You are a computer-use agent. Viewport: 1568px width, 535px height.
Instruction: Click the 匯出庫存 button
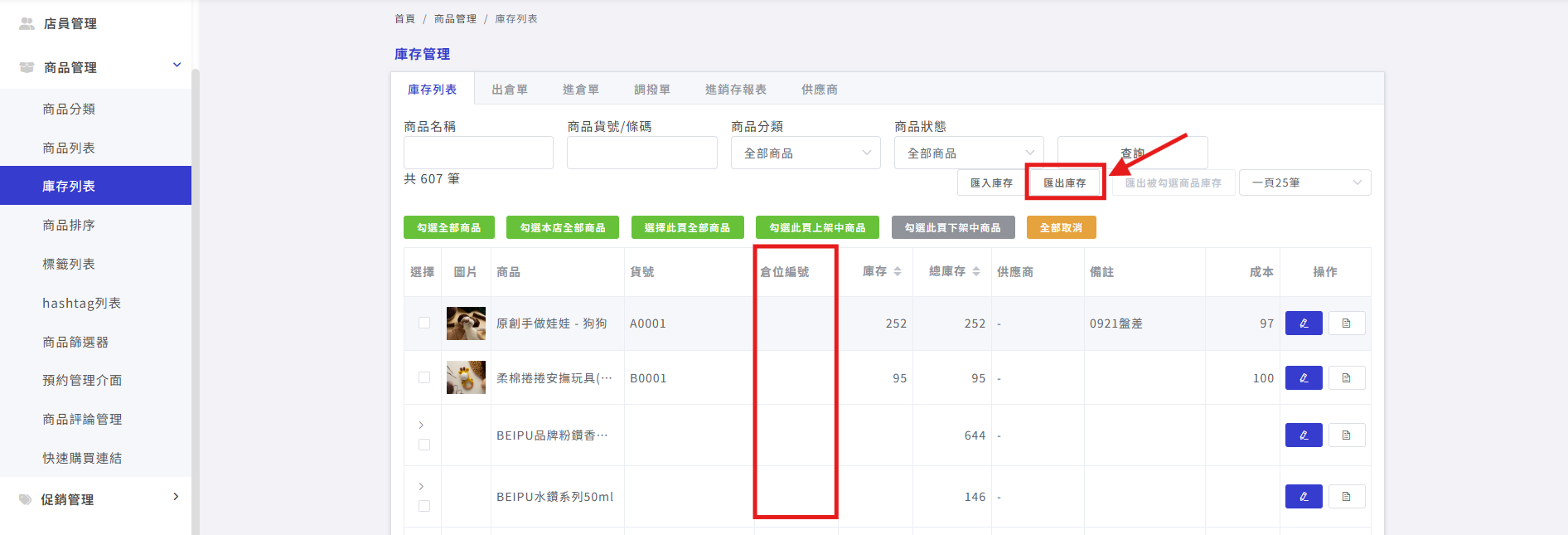pos(1065,182)
